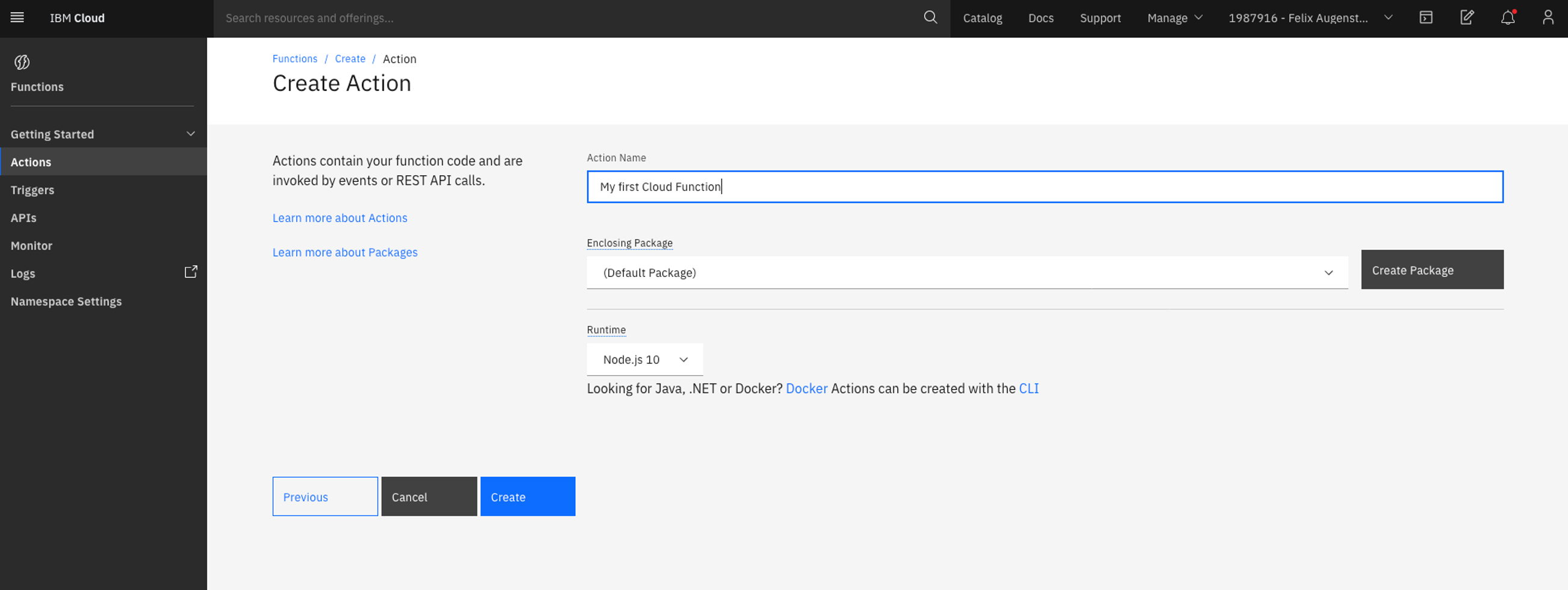Open the Enclosing Package dropdown
Viewport: 1568px width, 590px height.
pos(966,273)
